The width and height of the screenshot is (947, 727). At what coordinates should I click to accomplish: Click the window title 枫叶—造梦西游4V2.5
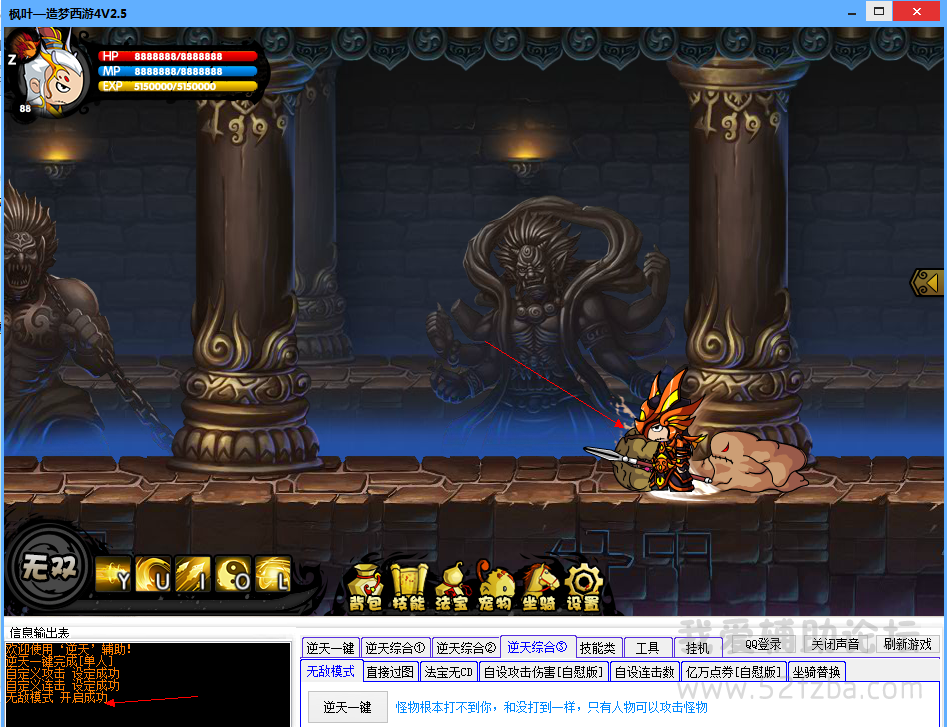click(x=68, y=13)
